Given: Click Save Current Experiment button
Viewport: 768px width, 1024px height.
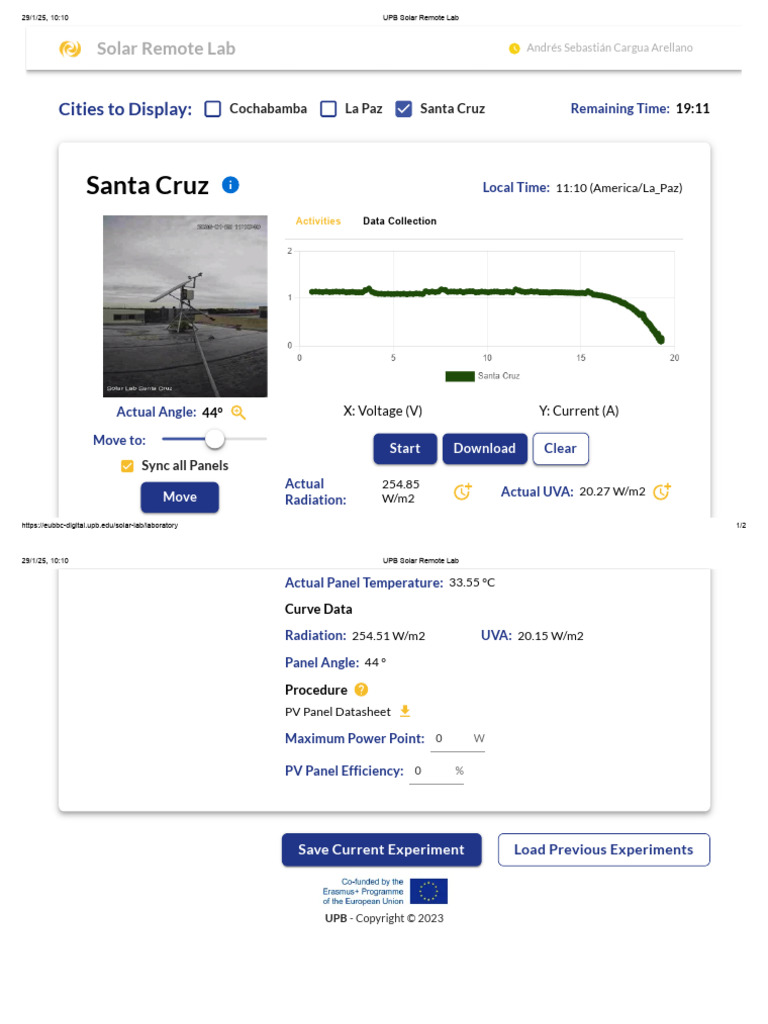Looking at the screenshot, I should [381, 850].
